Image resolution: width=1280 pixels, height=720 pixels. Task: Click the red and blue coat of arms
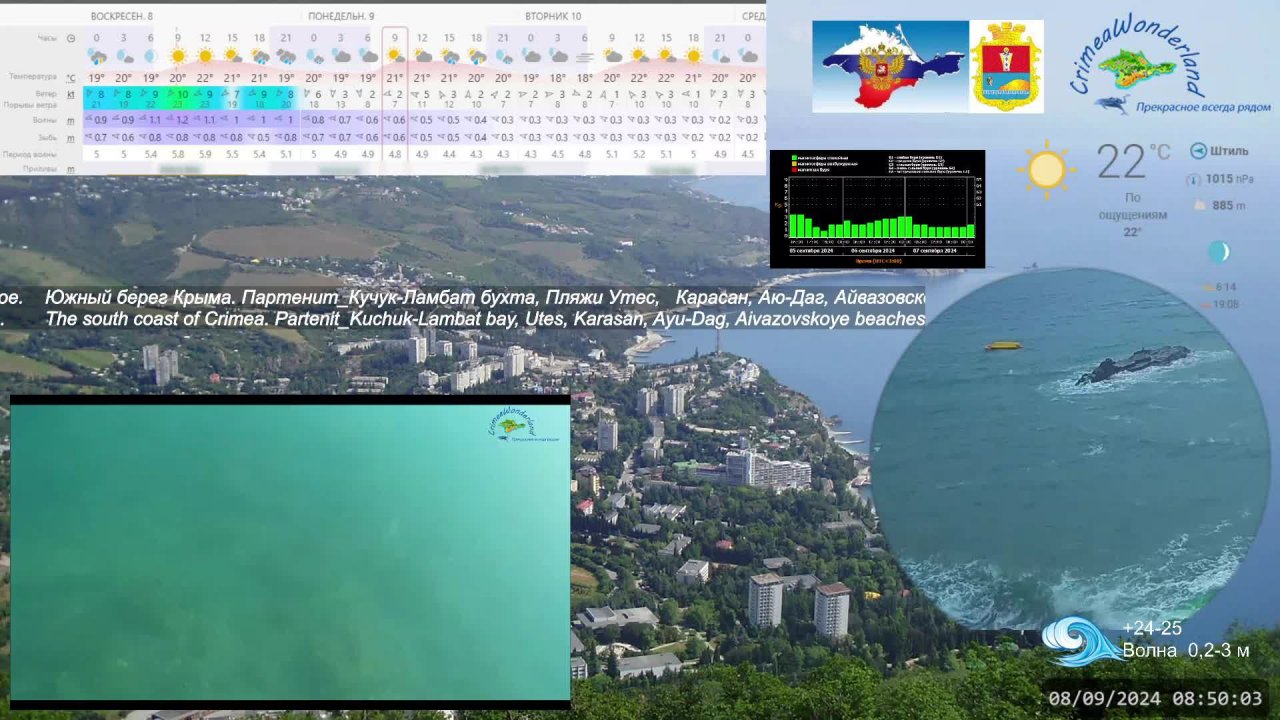coord(1007,66)
